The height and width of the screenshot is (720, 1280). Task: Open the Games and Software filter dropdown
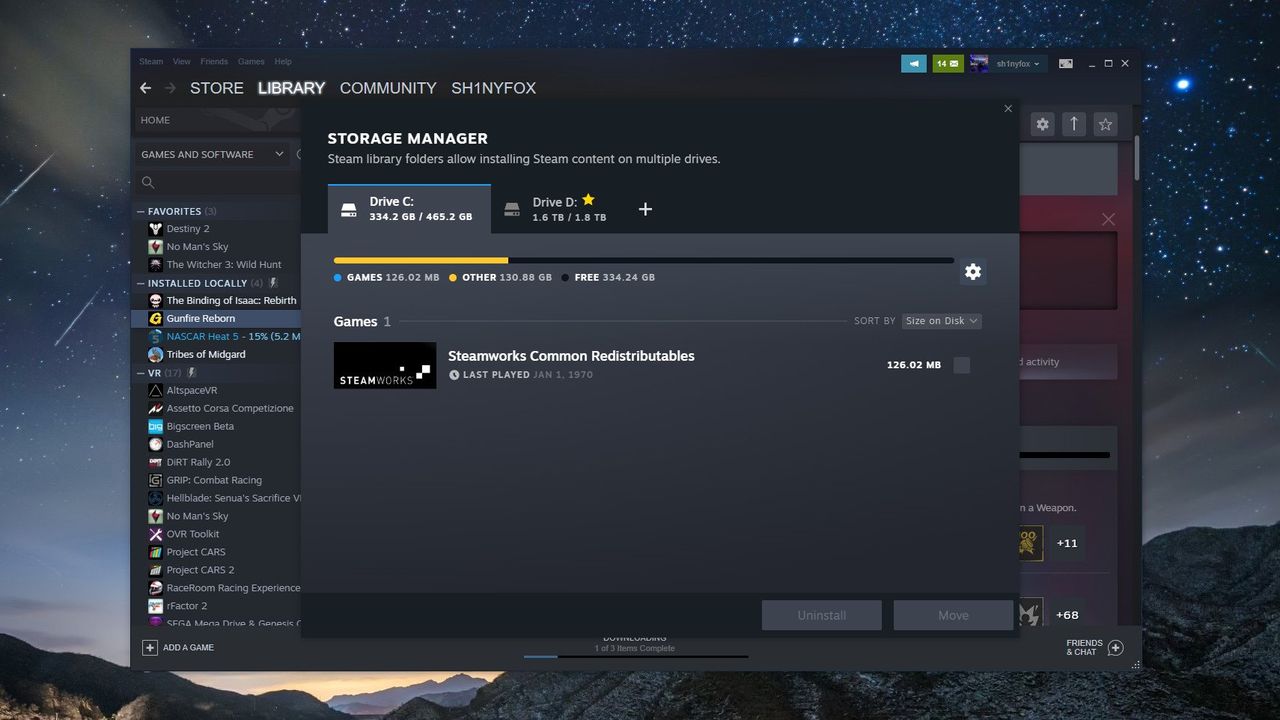tap(213, 154)
